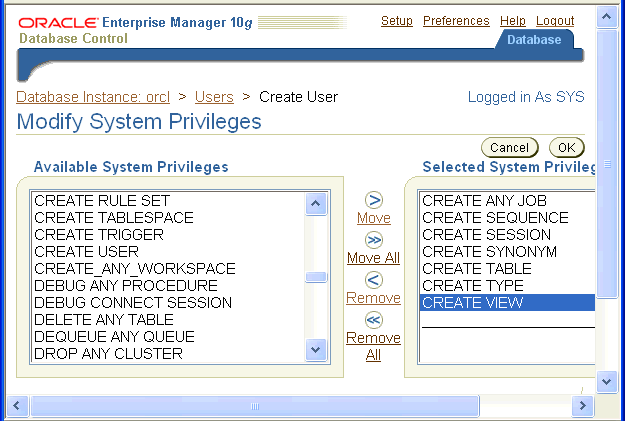Screen dimensions: 625x421
Task: Select DROP ANY CLUSTER privilege
Action: 108,354
